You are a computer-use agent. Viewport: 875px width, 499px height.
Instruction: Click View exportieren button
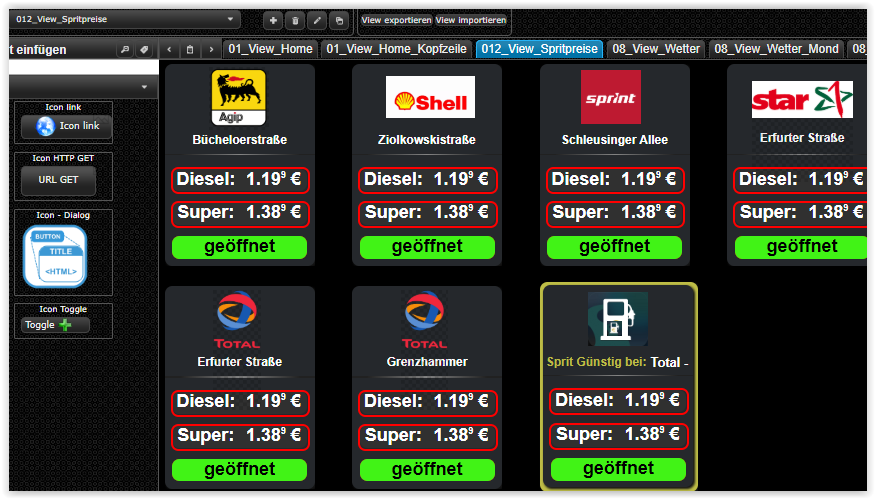point(396,20)
